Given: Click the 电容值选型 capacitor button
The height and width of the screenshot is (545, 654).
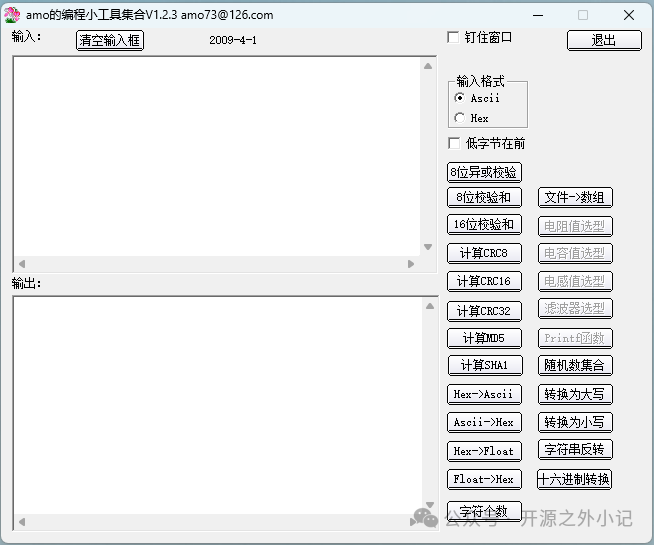Looking at the screenshot, I should 575,254.
